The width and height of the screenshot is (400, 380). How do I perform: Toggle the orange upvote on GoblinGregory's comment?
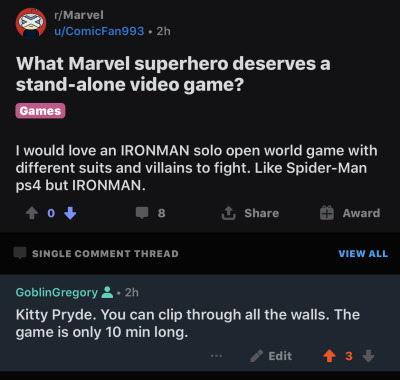(329, 356)
